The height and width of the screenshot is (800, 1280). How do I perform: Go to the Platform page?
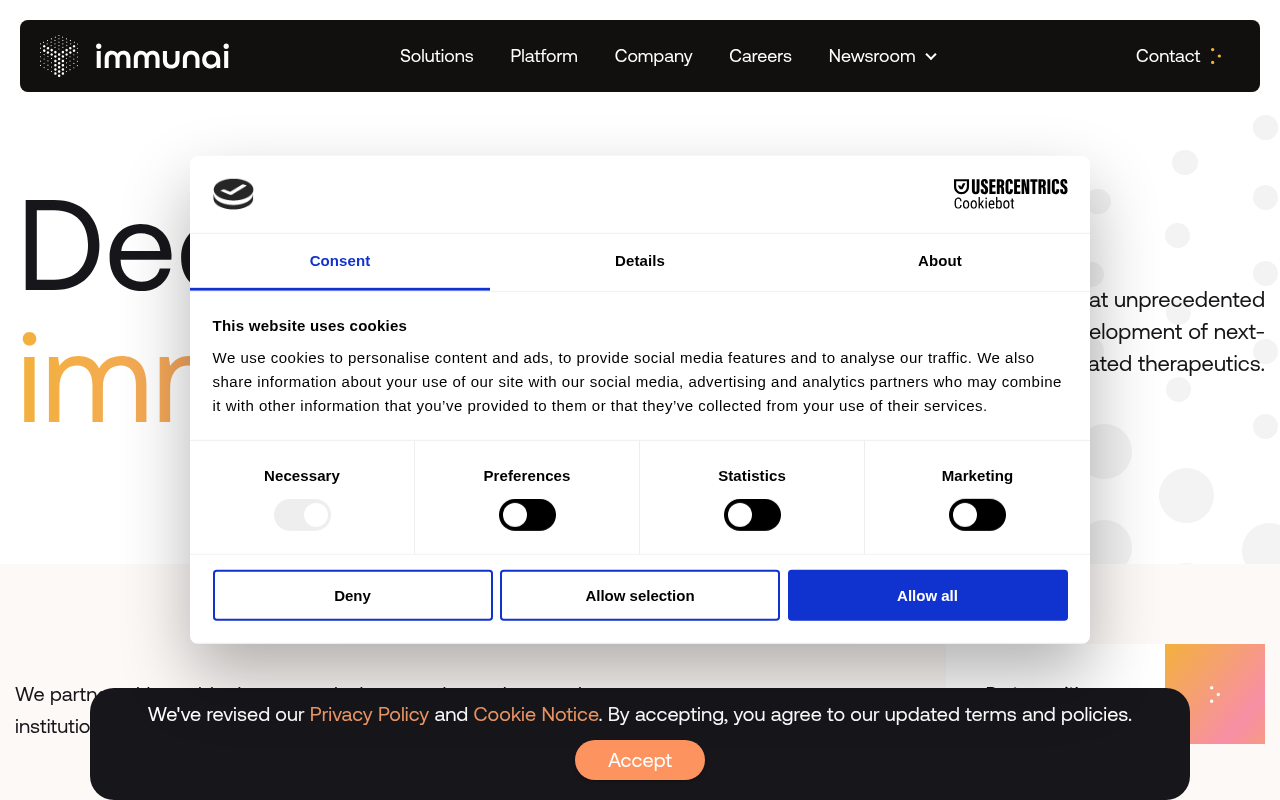[x=544, y=56]
